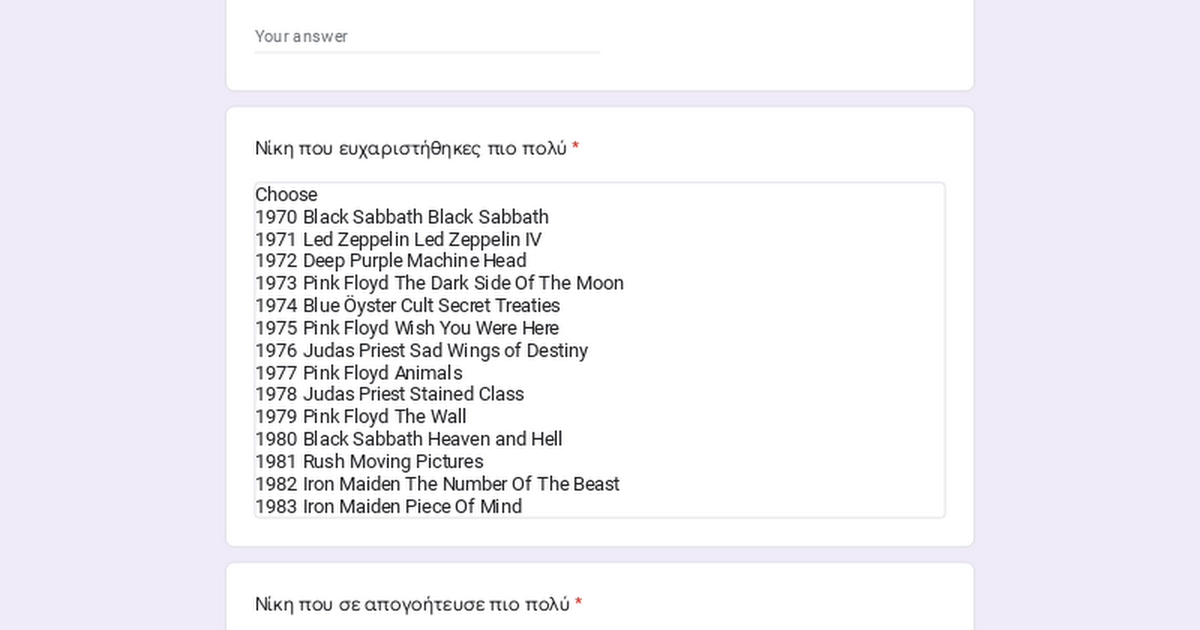Click the 'Νίκη που ευχαριστήθηκες πιο πολύ' question title

pyautogui.click(x=410, y=149)
